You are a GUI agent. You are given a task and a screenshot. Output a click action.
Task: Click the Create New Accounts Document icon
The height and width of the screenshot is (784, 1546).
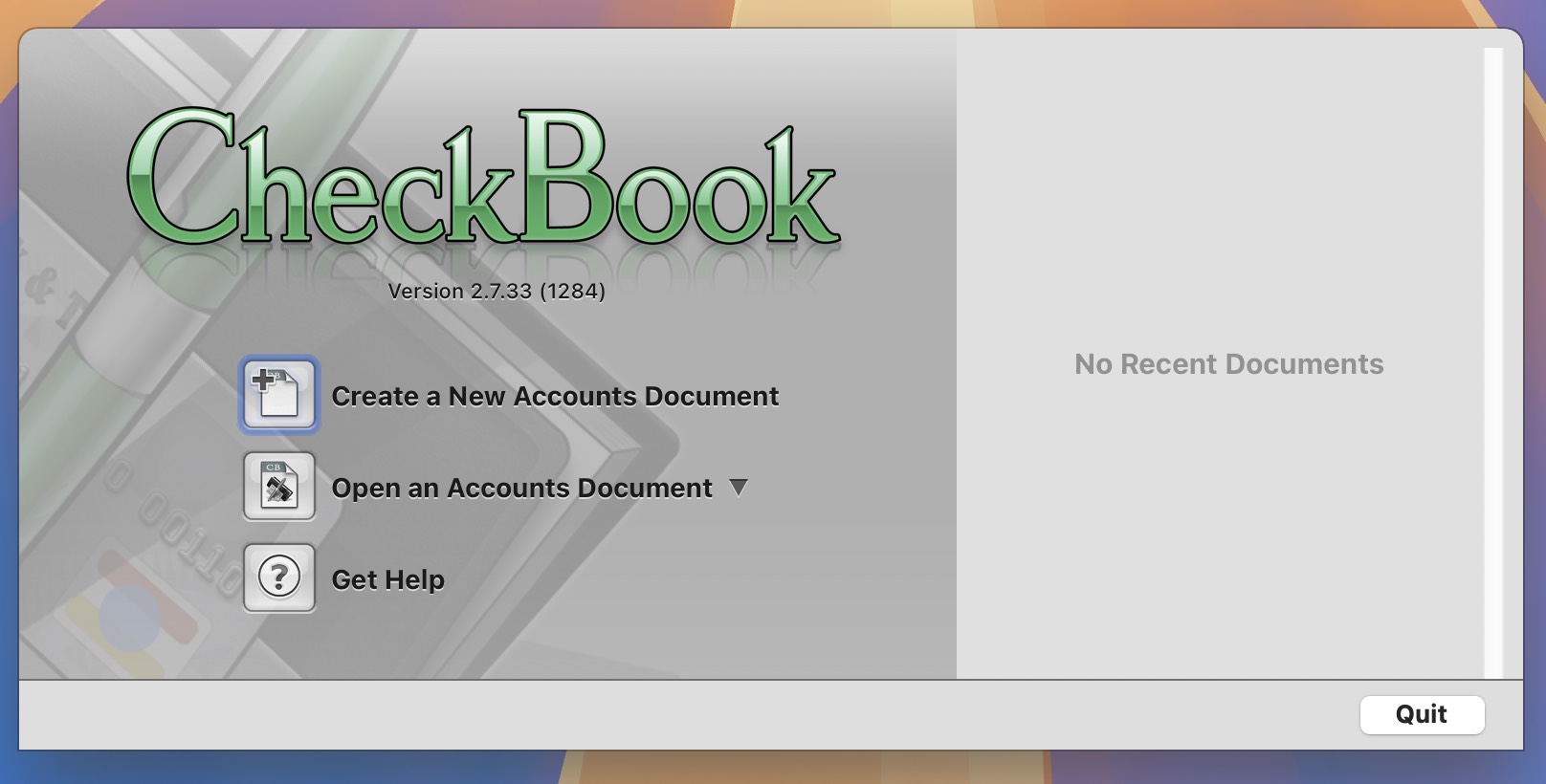tap(279, 395)
